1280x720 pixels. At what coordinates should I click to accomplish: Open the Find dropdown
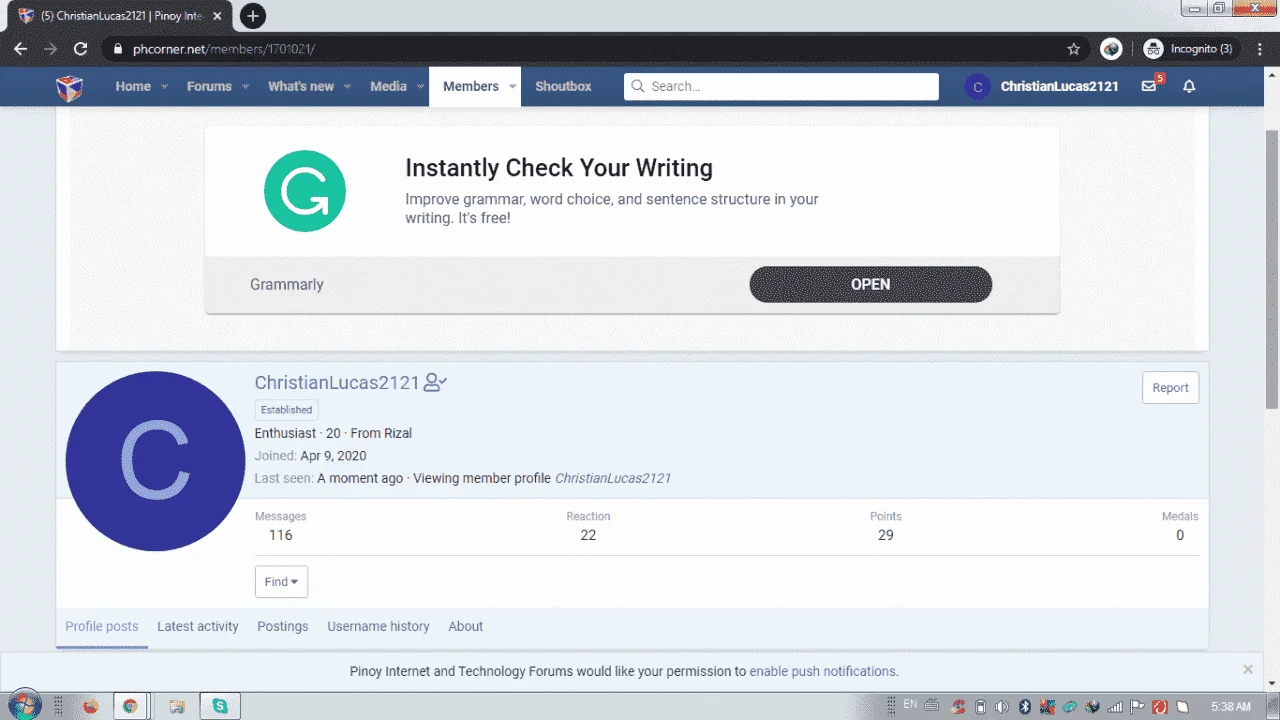point(281,582)
